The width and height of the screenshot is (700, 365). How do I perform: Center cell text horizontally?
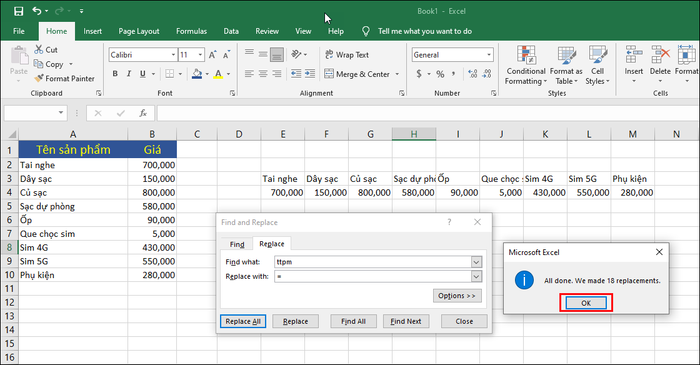(x=263, y=74)
